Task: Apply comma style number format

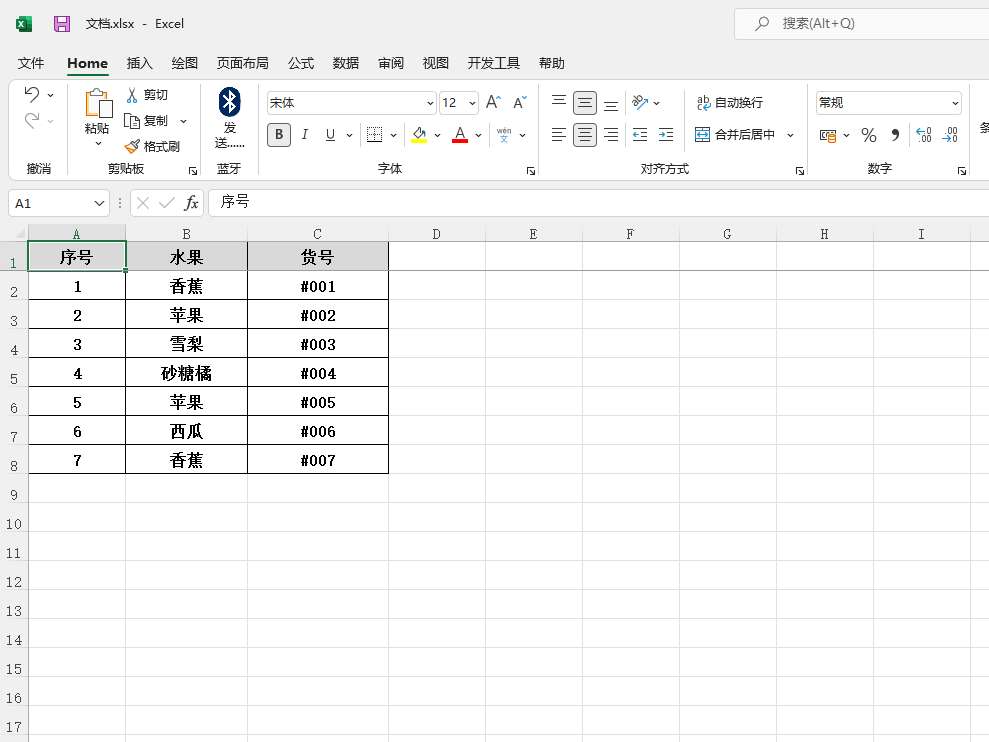Action: click(x=895, y=135)
